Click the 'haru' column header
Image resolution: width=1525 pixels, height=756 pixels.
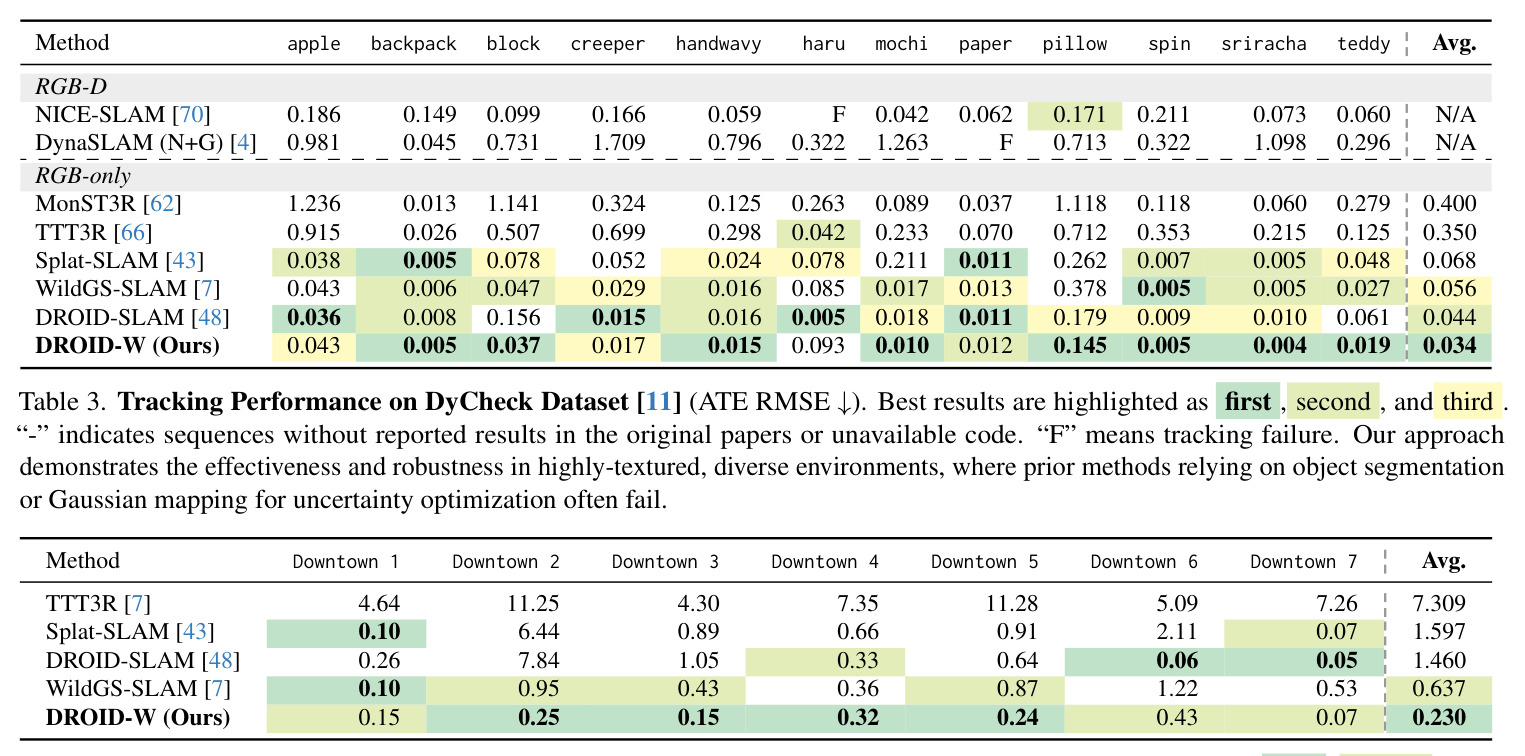click(x=823, y=44)
